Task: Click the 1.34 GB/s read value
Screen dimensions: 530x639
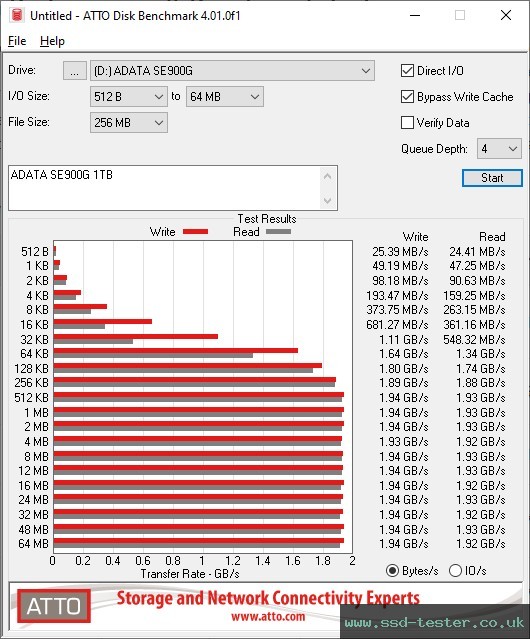Action: pyautogui.click(x=481, y=354)
